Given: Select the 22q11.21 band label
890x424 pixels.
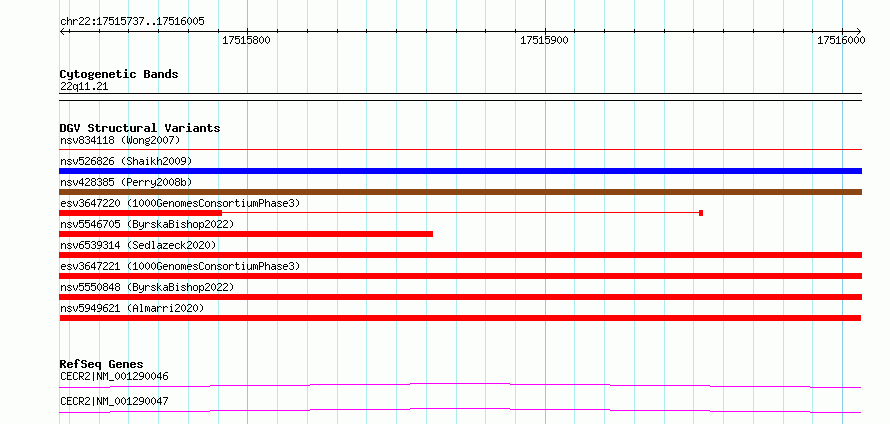Looking at the screenshot, I should coord(84,87).
